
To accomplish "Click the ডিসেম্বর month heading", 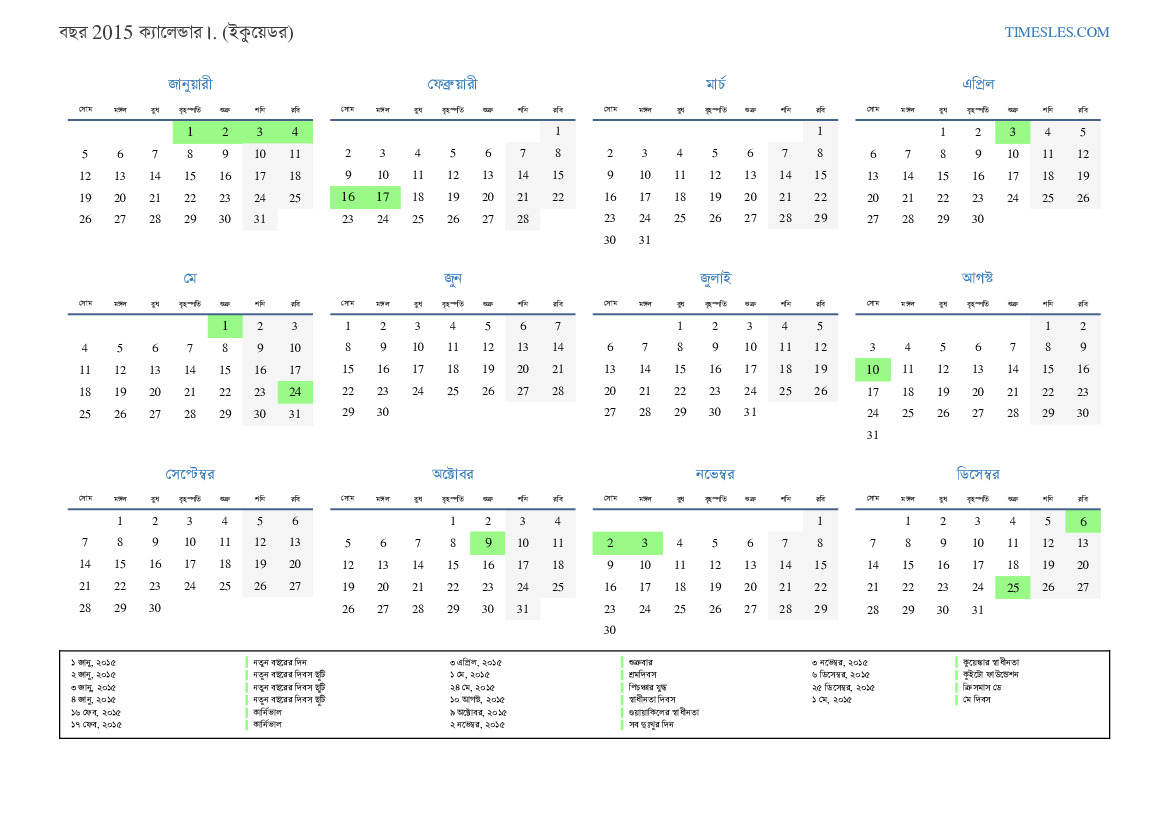I will click(x=977, y=474).
